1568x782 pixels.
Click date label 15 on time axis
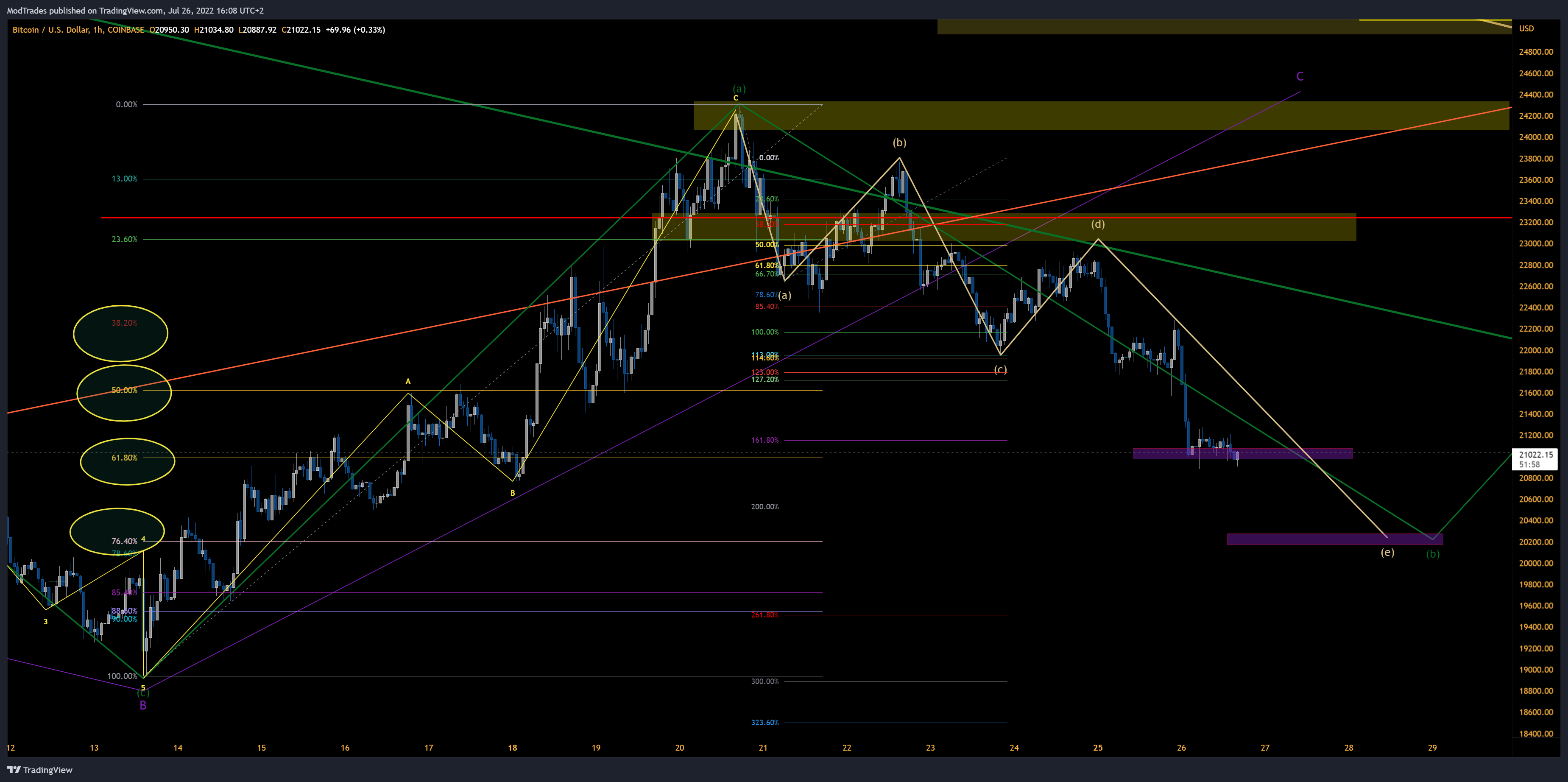coord(261,748)
